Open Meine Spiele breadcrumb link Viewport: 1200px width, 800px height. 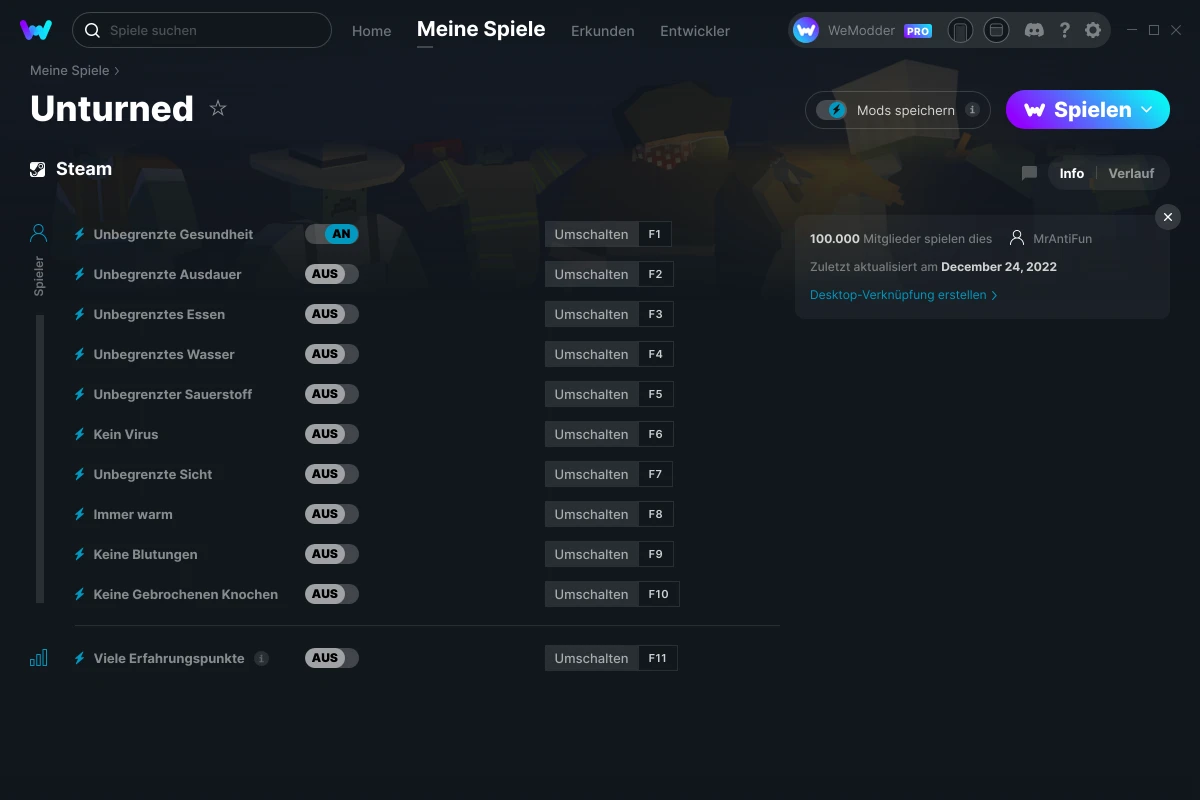point(70,70)
